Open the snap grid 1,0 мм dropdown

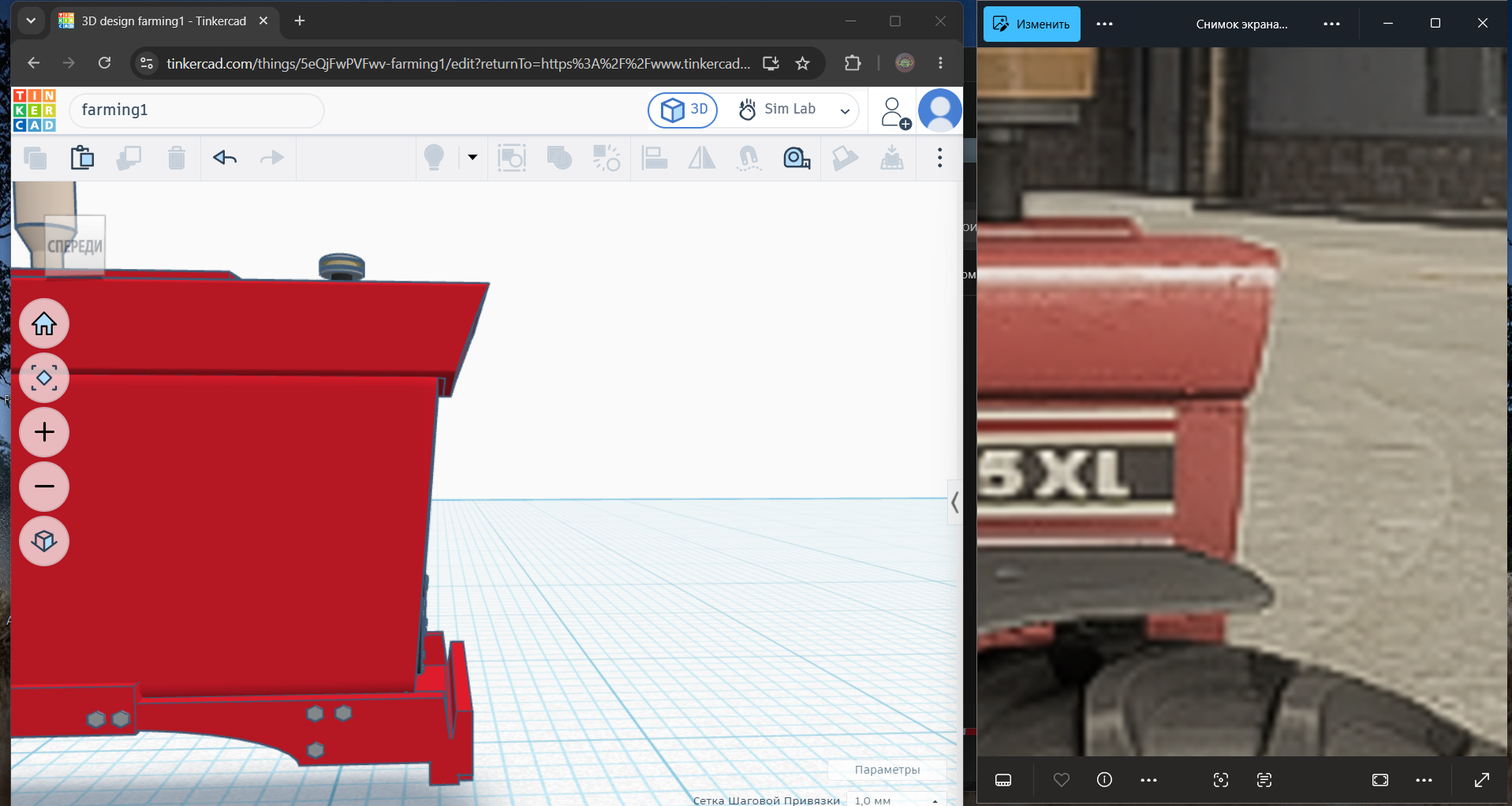(896, 800)
